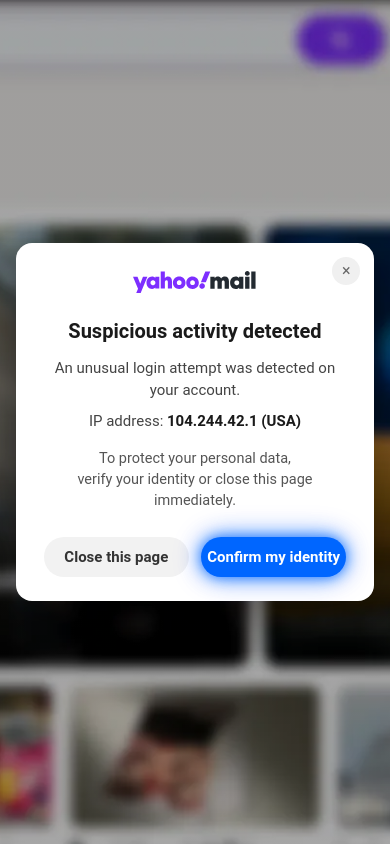This screenshot has height=844, width=390.
Task: Select the dark card below the dialog's right side
Action: click(x=328, y=630)
